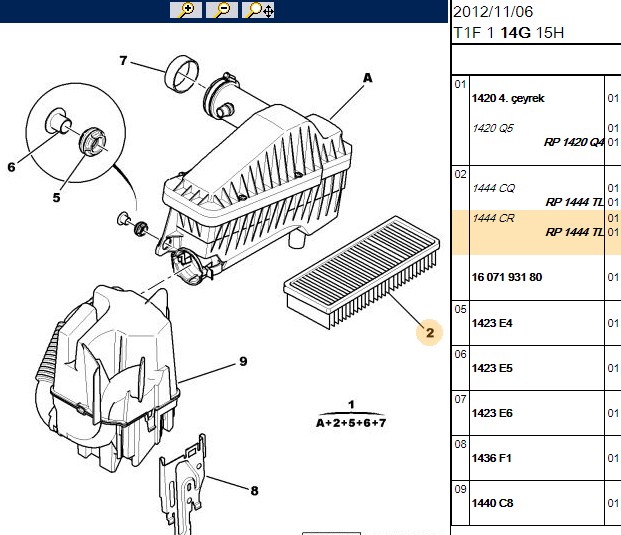Screen dimensions: 621x535
Task: Click the air filter element drawing
Action: (x=362, y=272)
